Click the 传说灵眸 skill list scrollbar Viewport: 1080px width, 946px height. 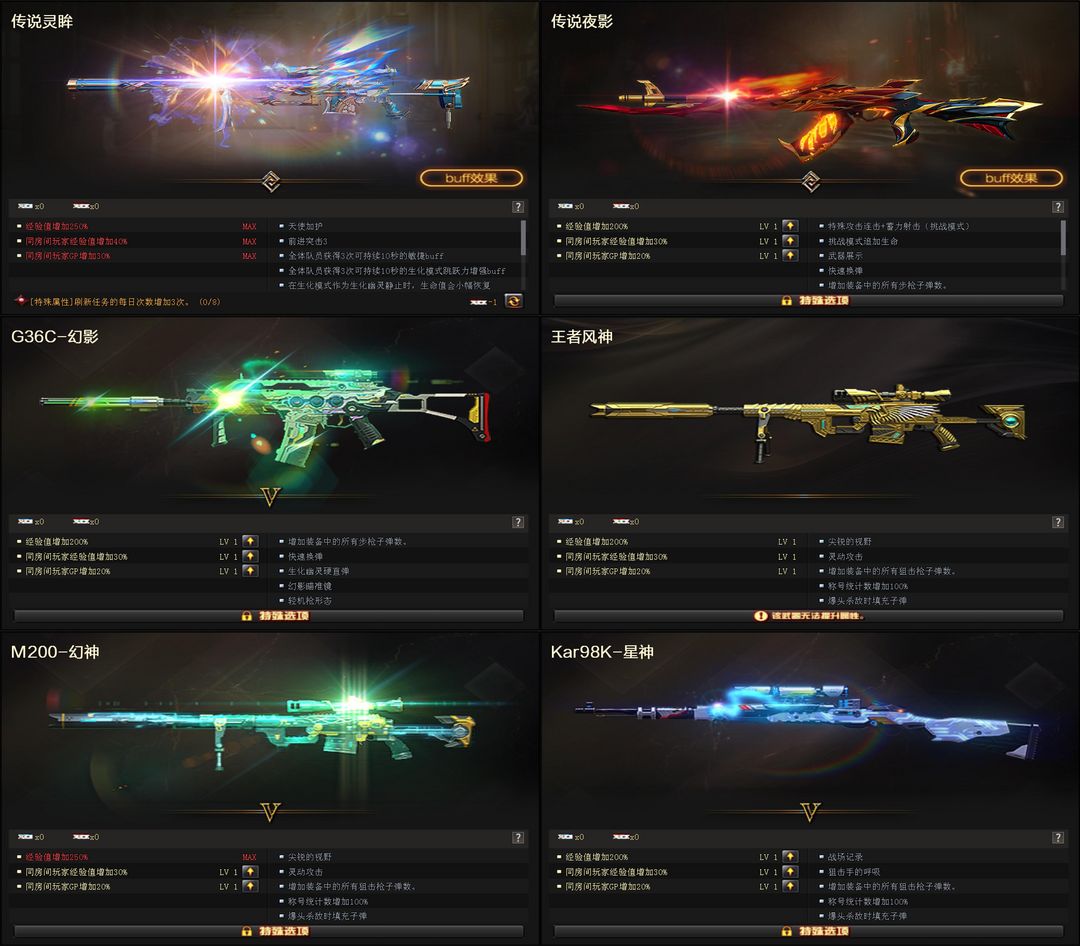coord(523,238)
